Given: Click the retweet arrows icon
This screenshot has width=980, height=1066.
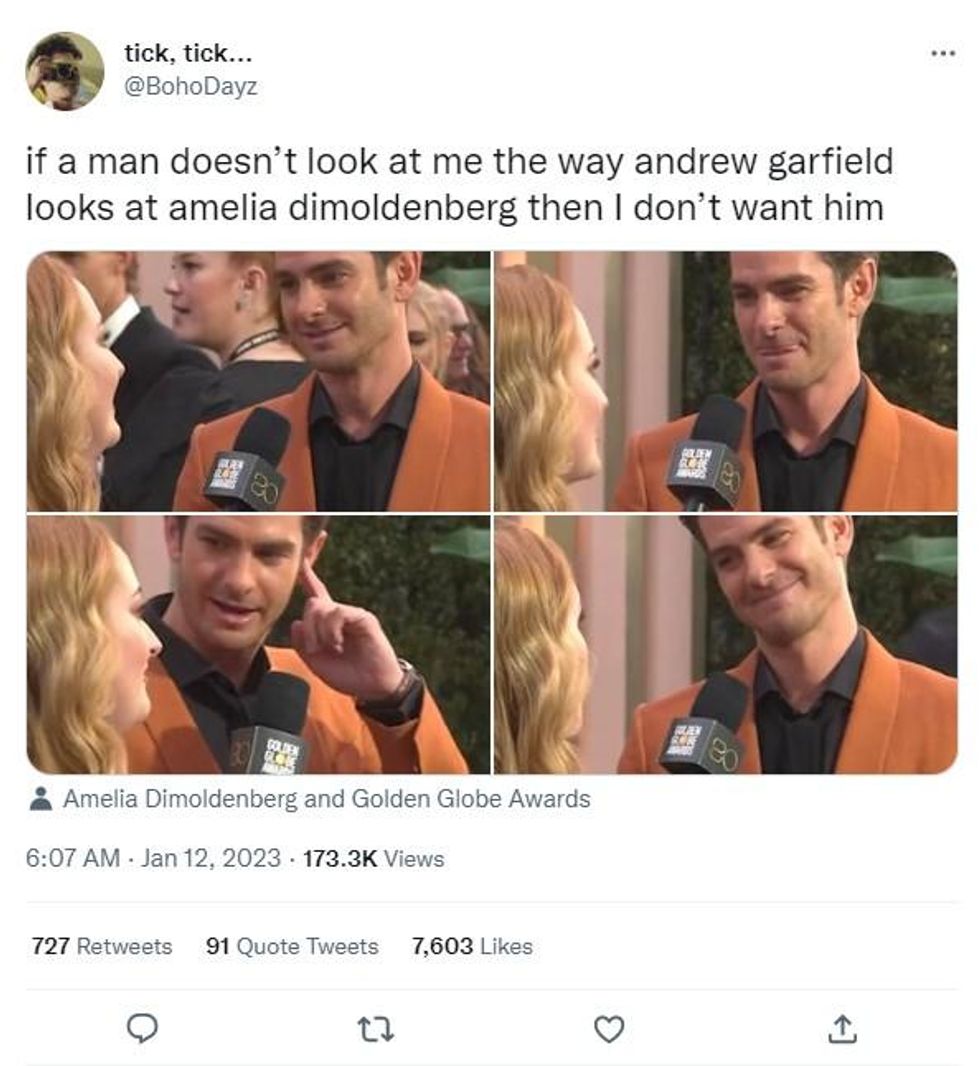Looking at the screenshot, I should click(x=376, y=1029).
